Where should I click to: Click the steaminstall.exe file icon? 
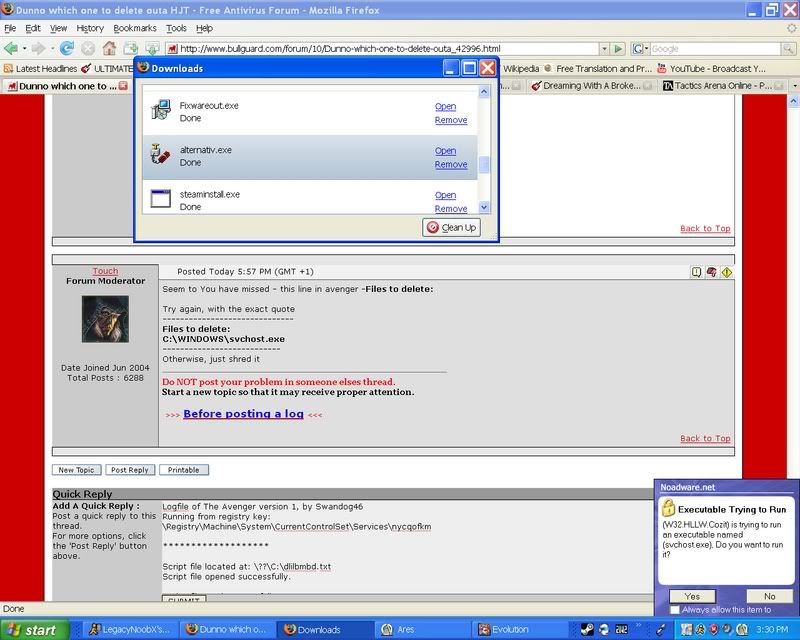(161, 199)
